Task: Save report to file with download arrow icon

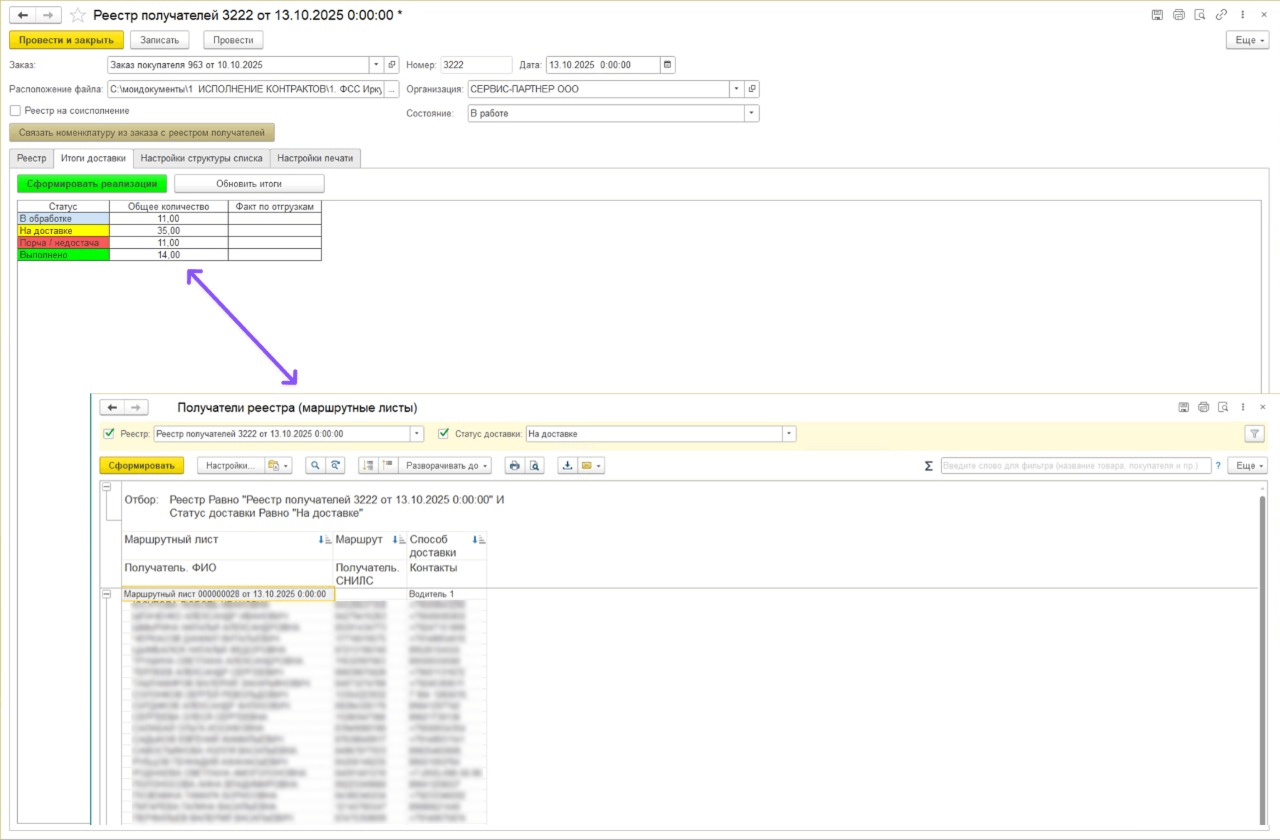Action: coord(567,466)
